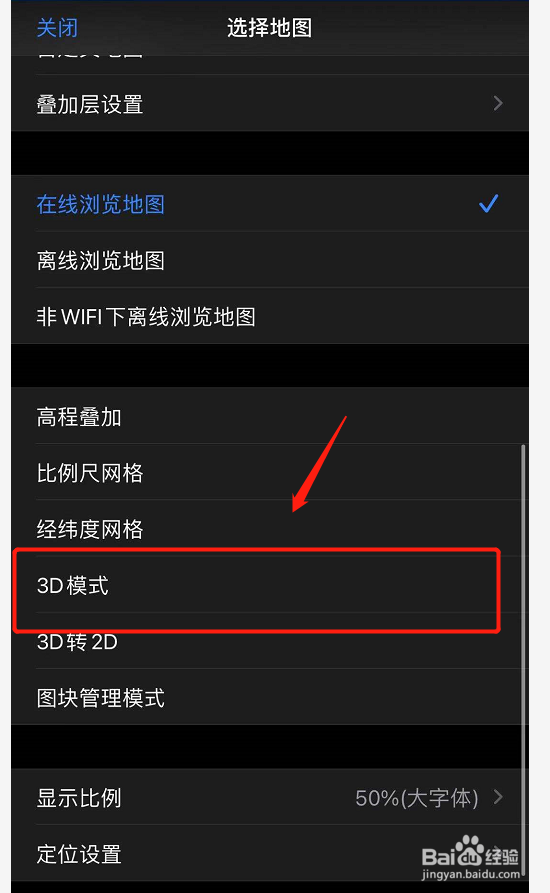
Task: Click the 选择地图 title text
Action: pyautogui.click(x=269, y=27)
